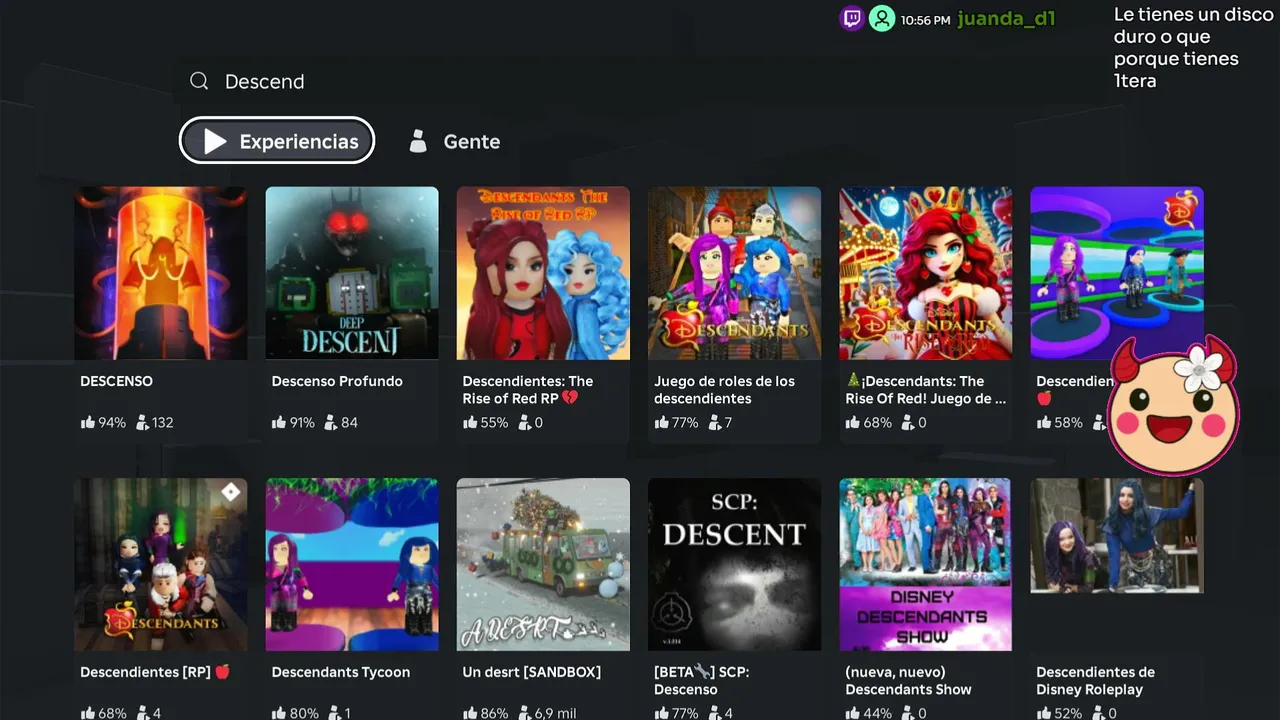
Task: Click player icon beside 84
Action: point(331,422)
